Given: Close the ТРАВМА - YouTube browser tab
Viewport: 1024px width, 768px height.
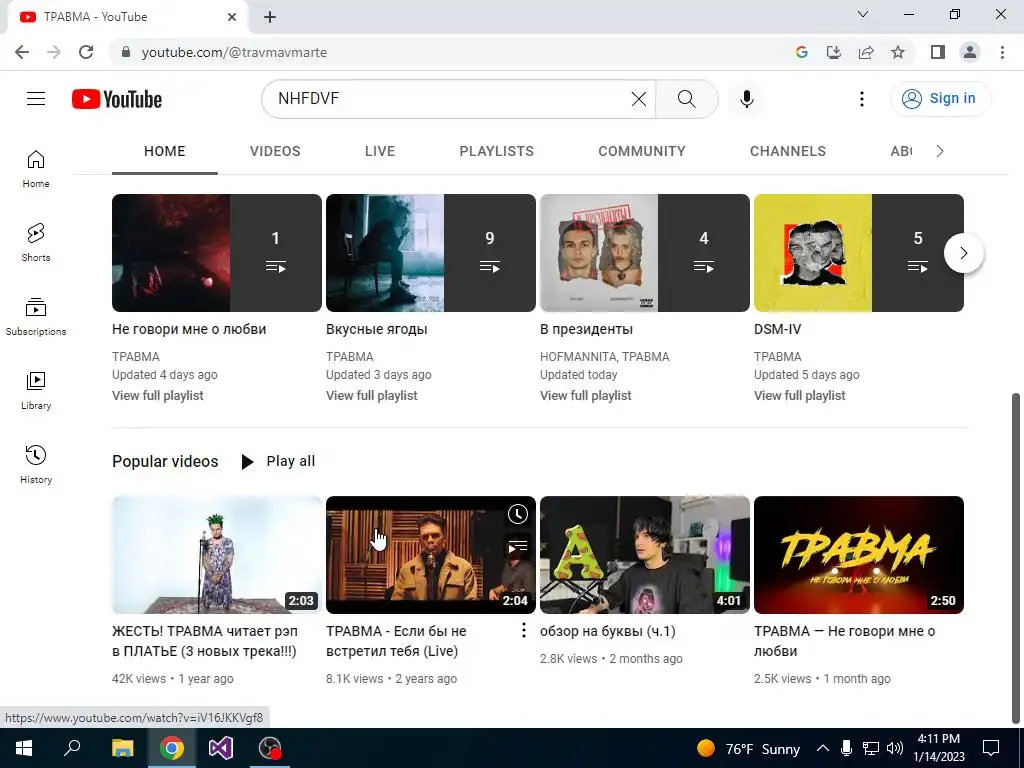Looking at the screenshot, I should pyautogui.click(x=232, y=17).
